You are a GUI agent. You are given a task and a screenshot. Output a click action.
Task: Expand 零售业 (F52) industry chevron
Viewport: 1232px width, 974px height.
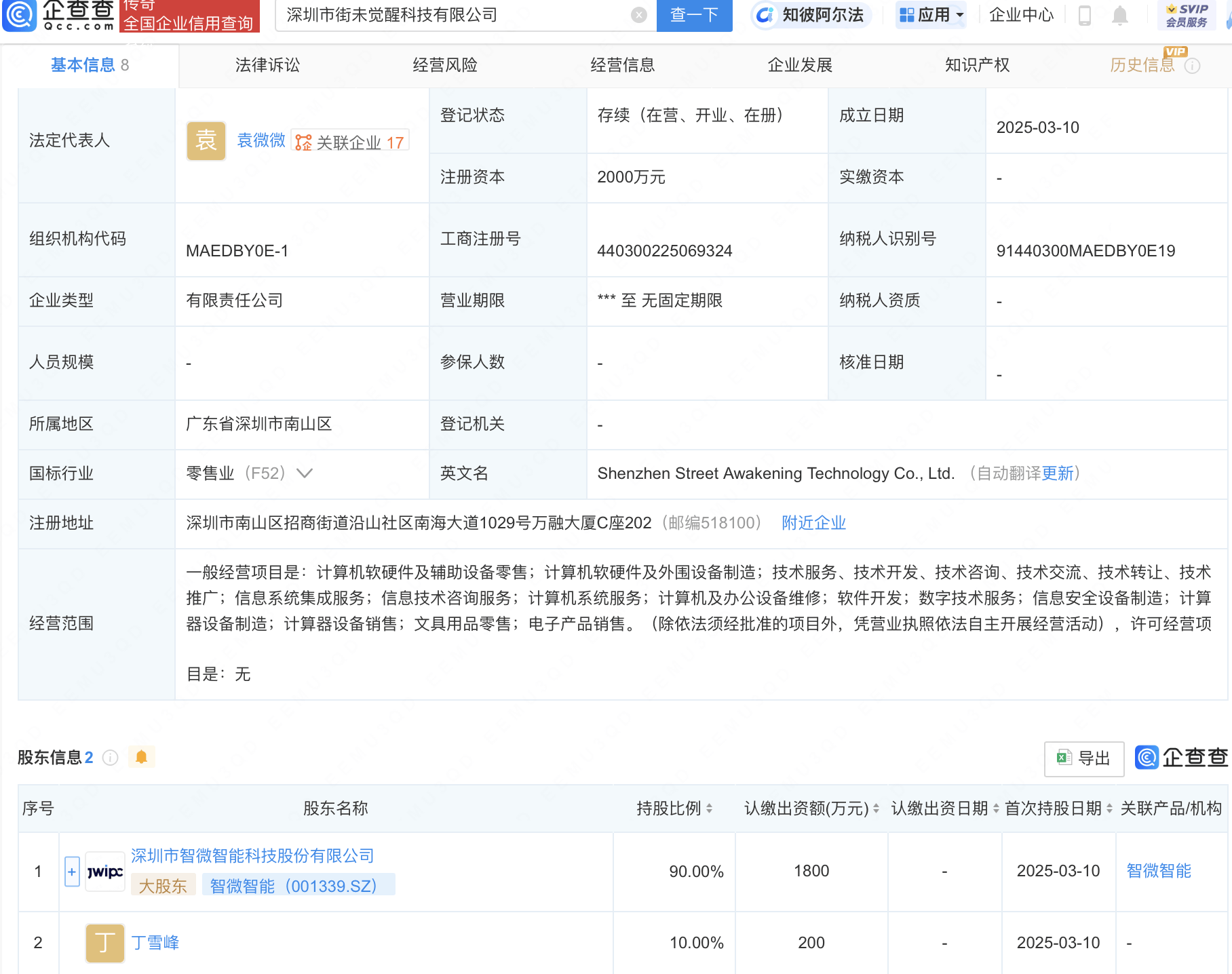point(305,473)
